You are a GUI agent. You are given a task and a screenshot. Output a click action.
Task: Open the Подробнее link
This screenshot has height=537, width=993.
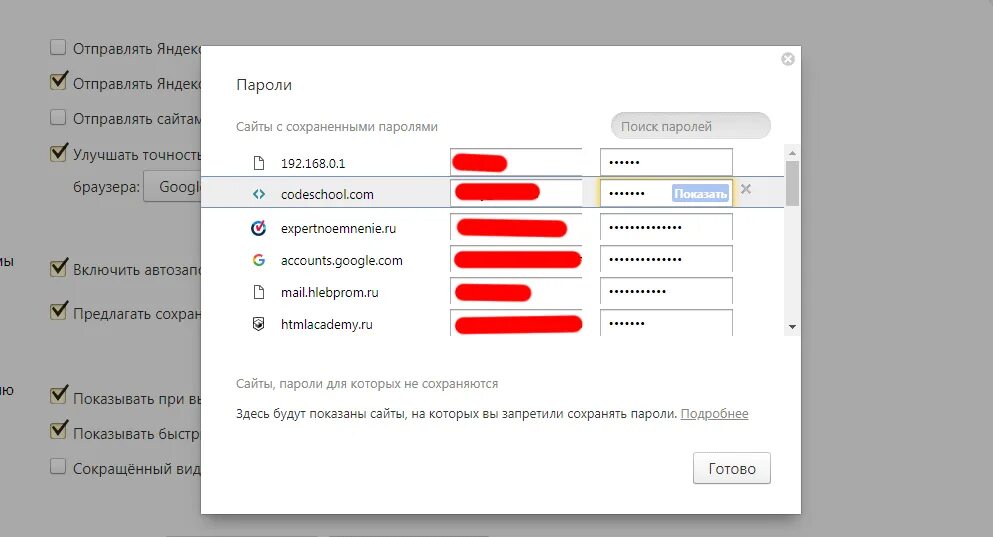point(714,414)
